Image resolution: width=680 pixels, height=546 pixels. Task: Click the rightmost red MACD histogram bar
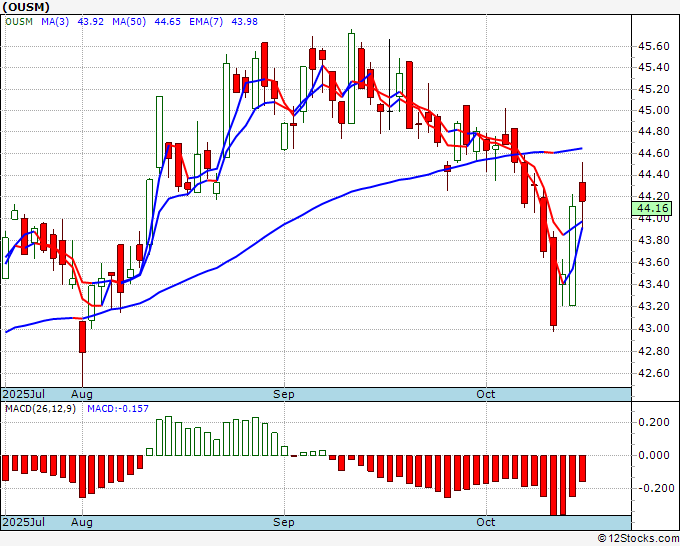coord(582,468)
